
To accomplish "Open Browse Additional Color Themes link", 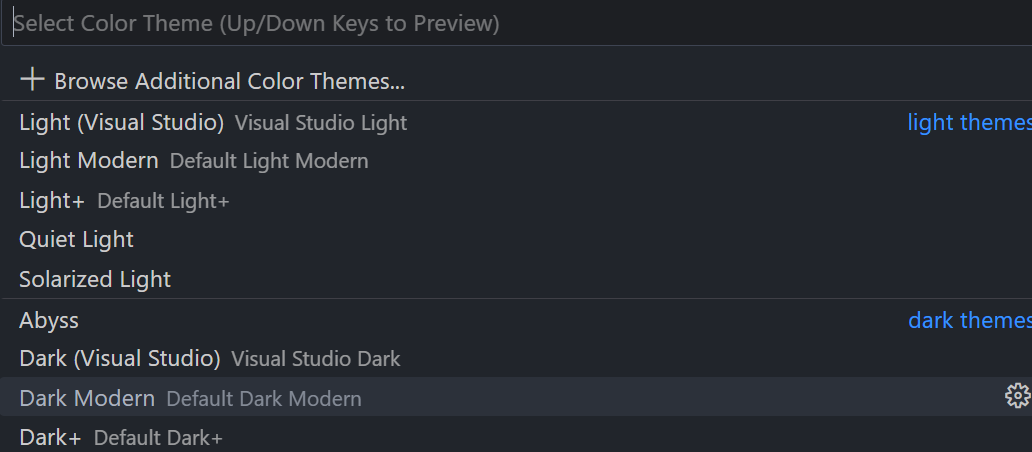I will tap(229, 81).
